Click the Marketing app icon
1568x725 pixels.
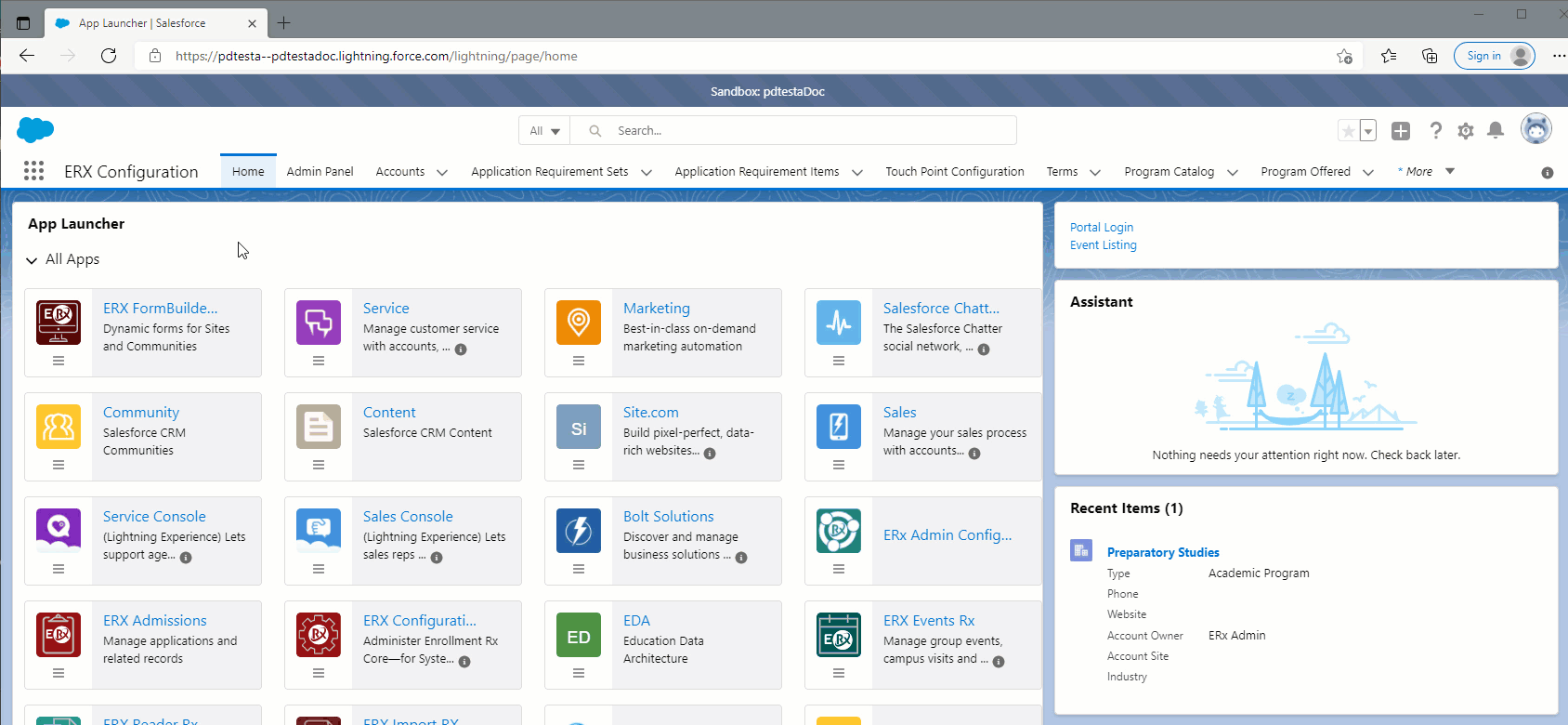coord(579,323)
